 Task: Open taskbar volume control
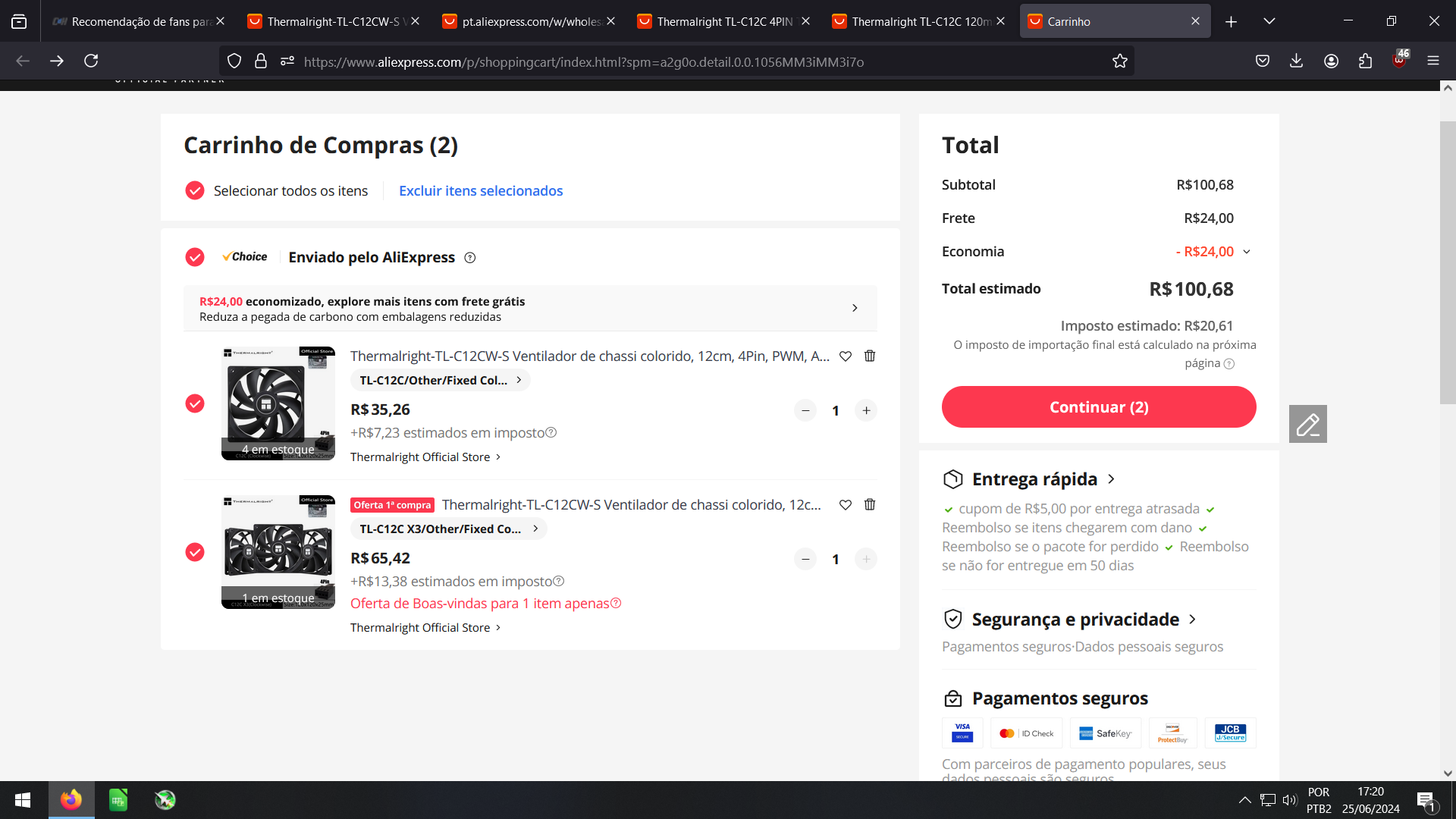(1289, 799)
